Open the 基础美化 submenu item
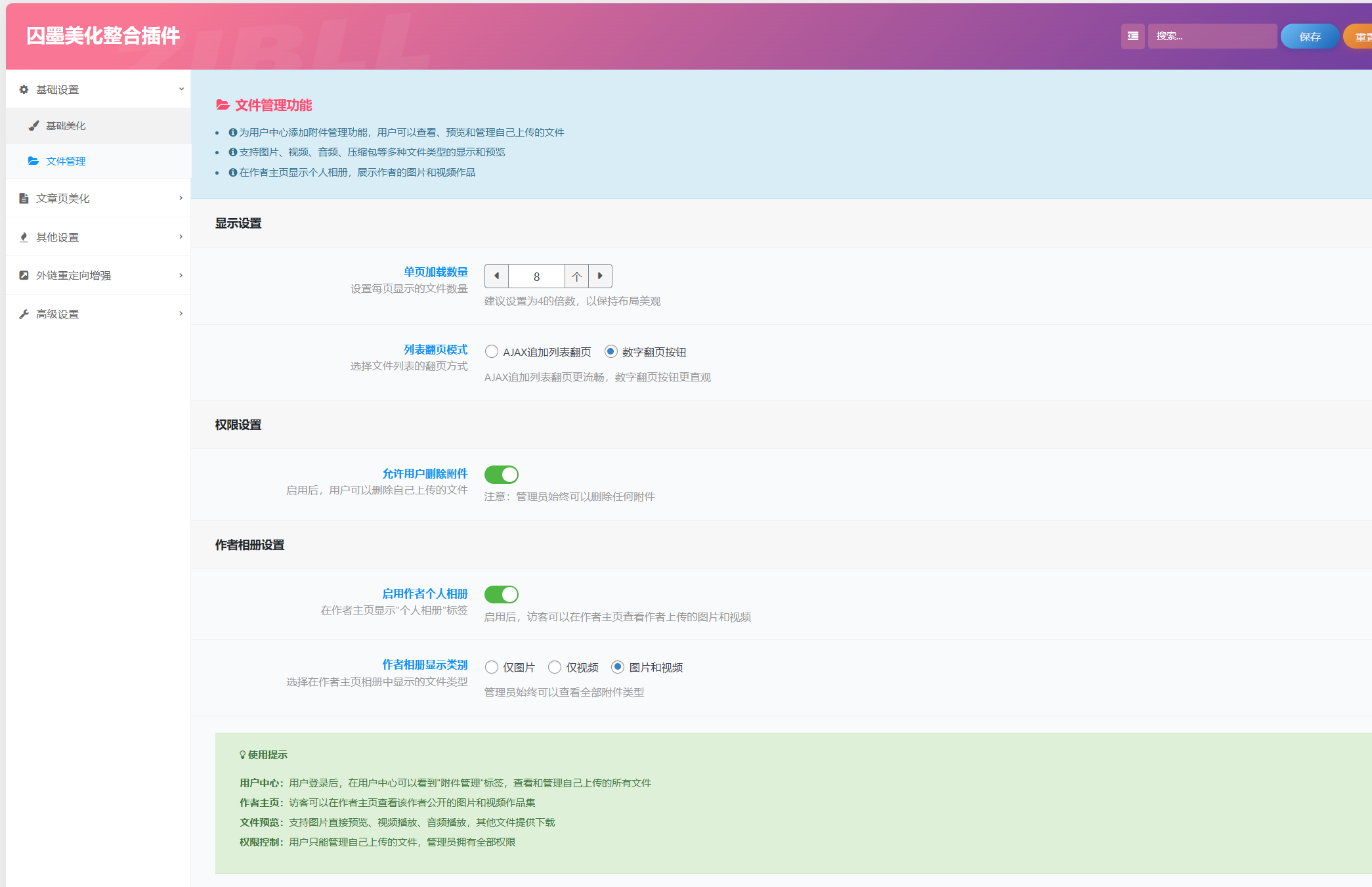Image resolution: width=1372 pixels, height=887 pixels. (x=66, y=125)
